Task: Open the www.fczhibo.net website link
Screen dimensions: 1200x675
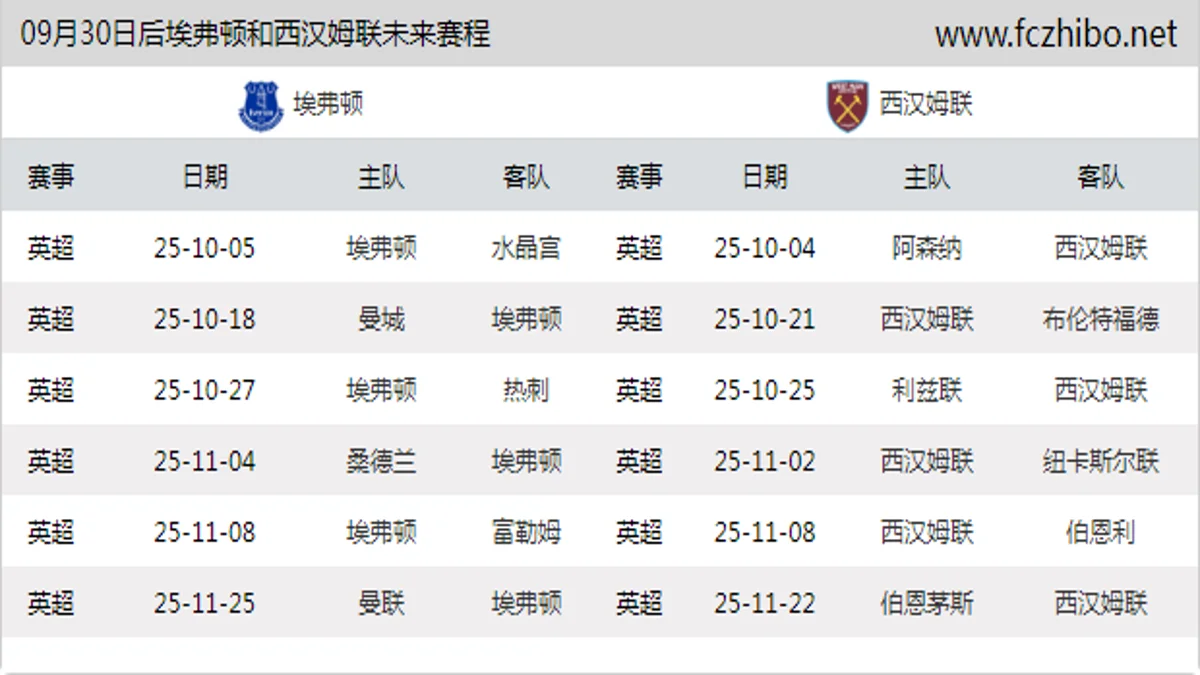Action: click(x=1055, y=34)
